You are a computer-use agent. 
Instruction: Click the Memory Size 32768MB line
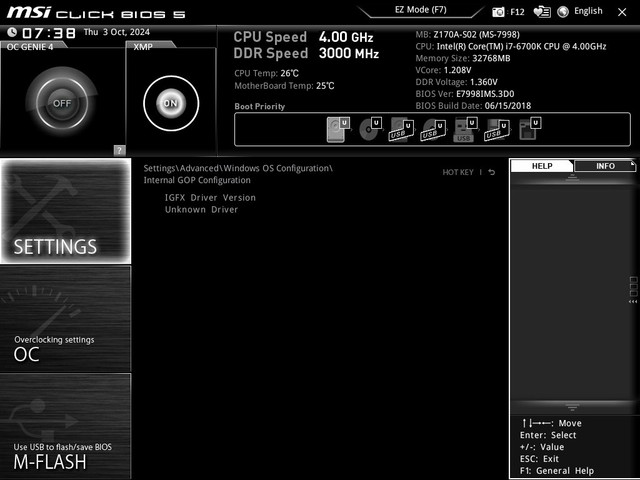(x=463, y=58)
